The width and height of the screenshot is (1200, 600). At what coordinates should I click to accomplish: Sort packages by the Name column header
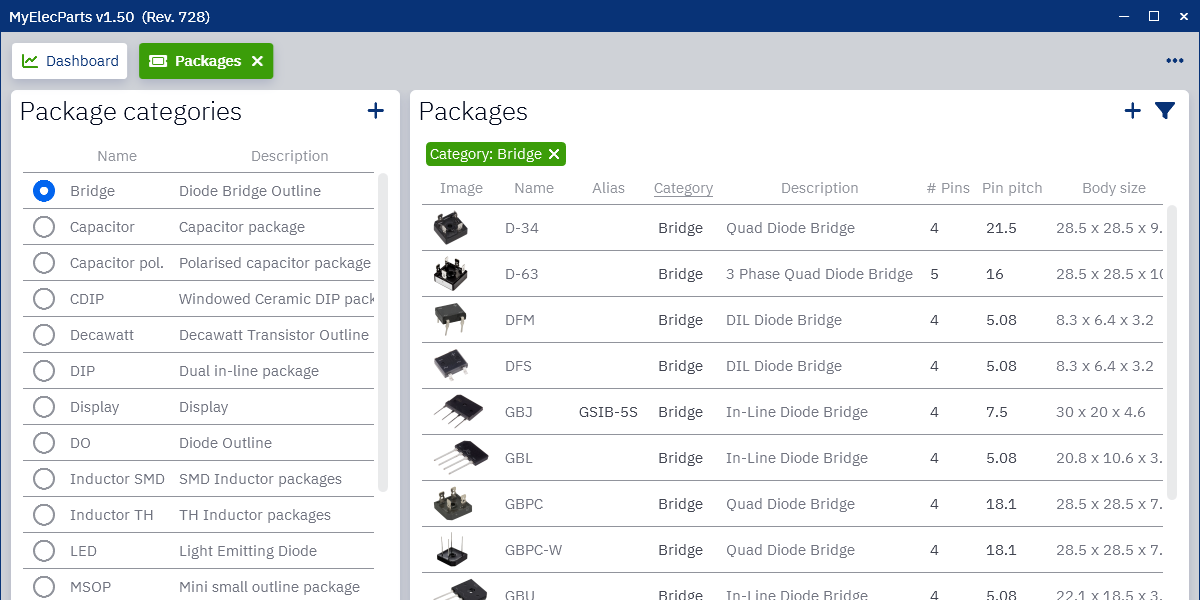coord(534,188)
